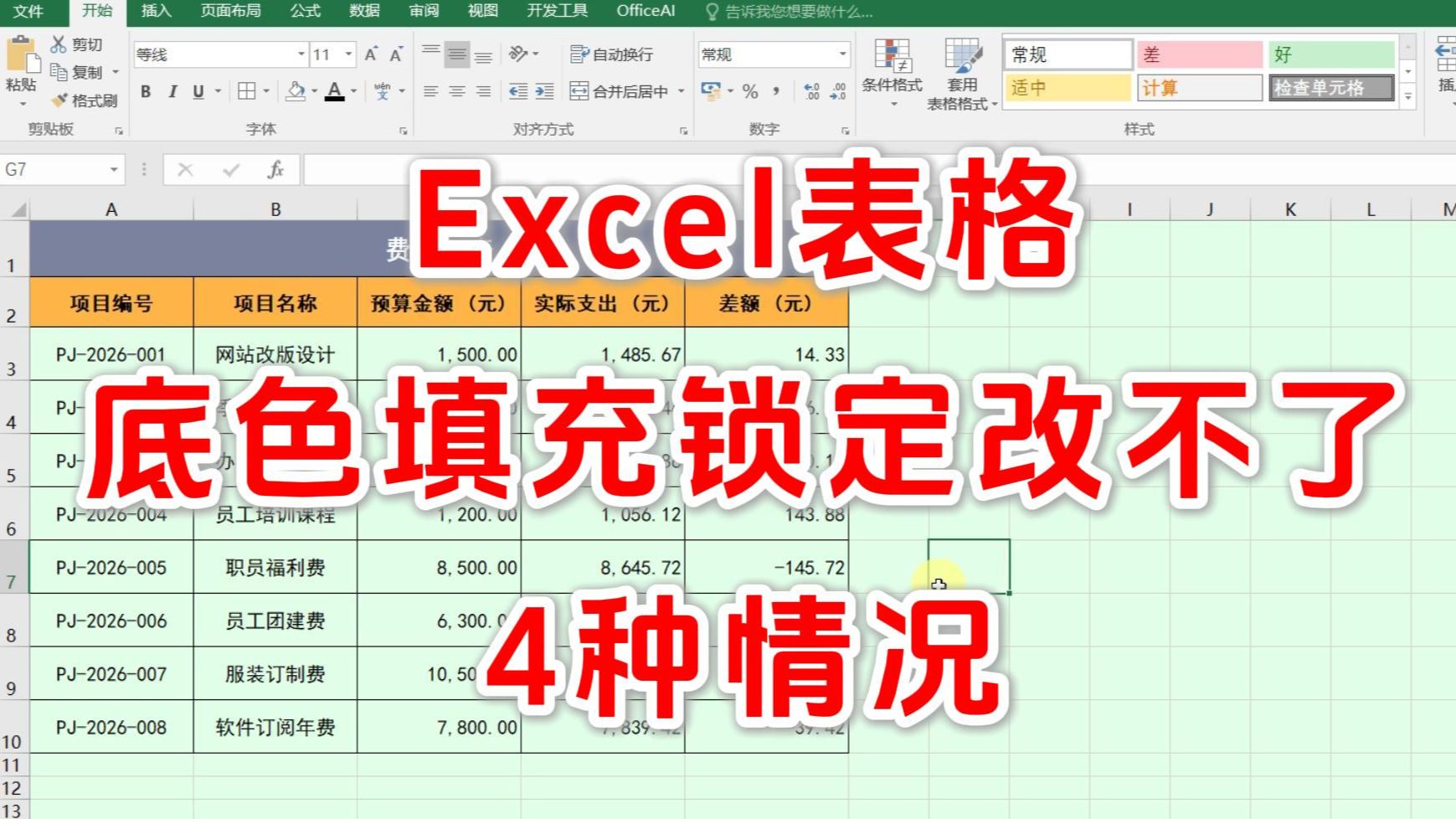This screenshot has height=819, width=1456.
Task: Open the font size dropdown
Action: pos(349,54)
